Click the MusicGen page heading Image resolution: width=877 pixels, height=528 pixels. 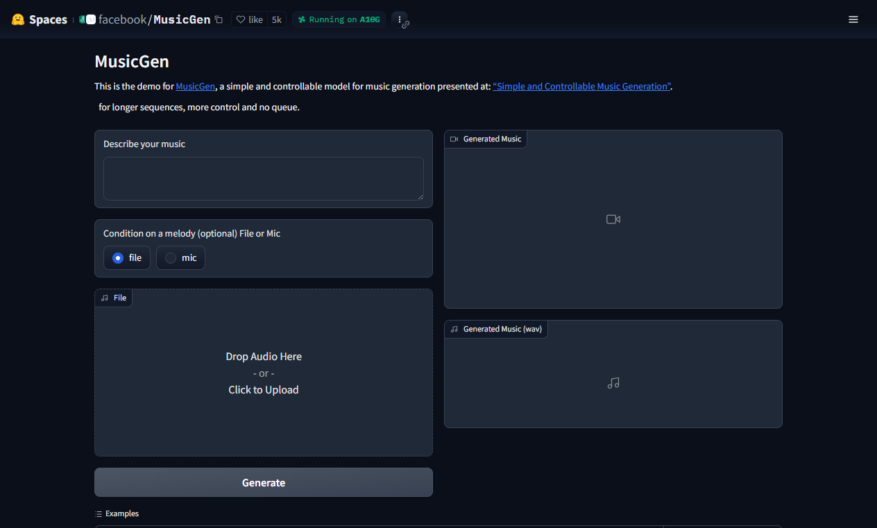click(x=131, y=62)
